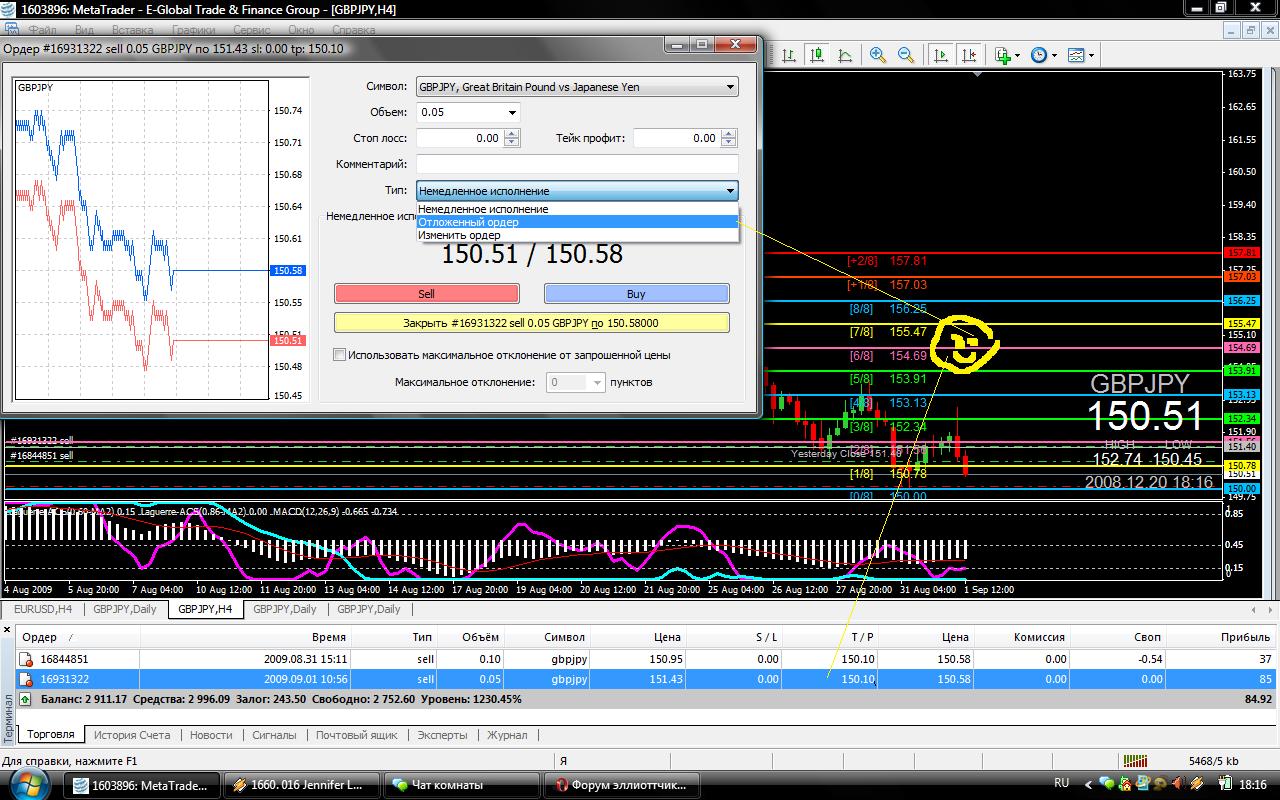Open the order Type dropdown
Viewport: 1280px width, 800px height.
click(x=577, y=190)
